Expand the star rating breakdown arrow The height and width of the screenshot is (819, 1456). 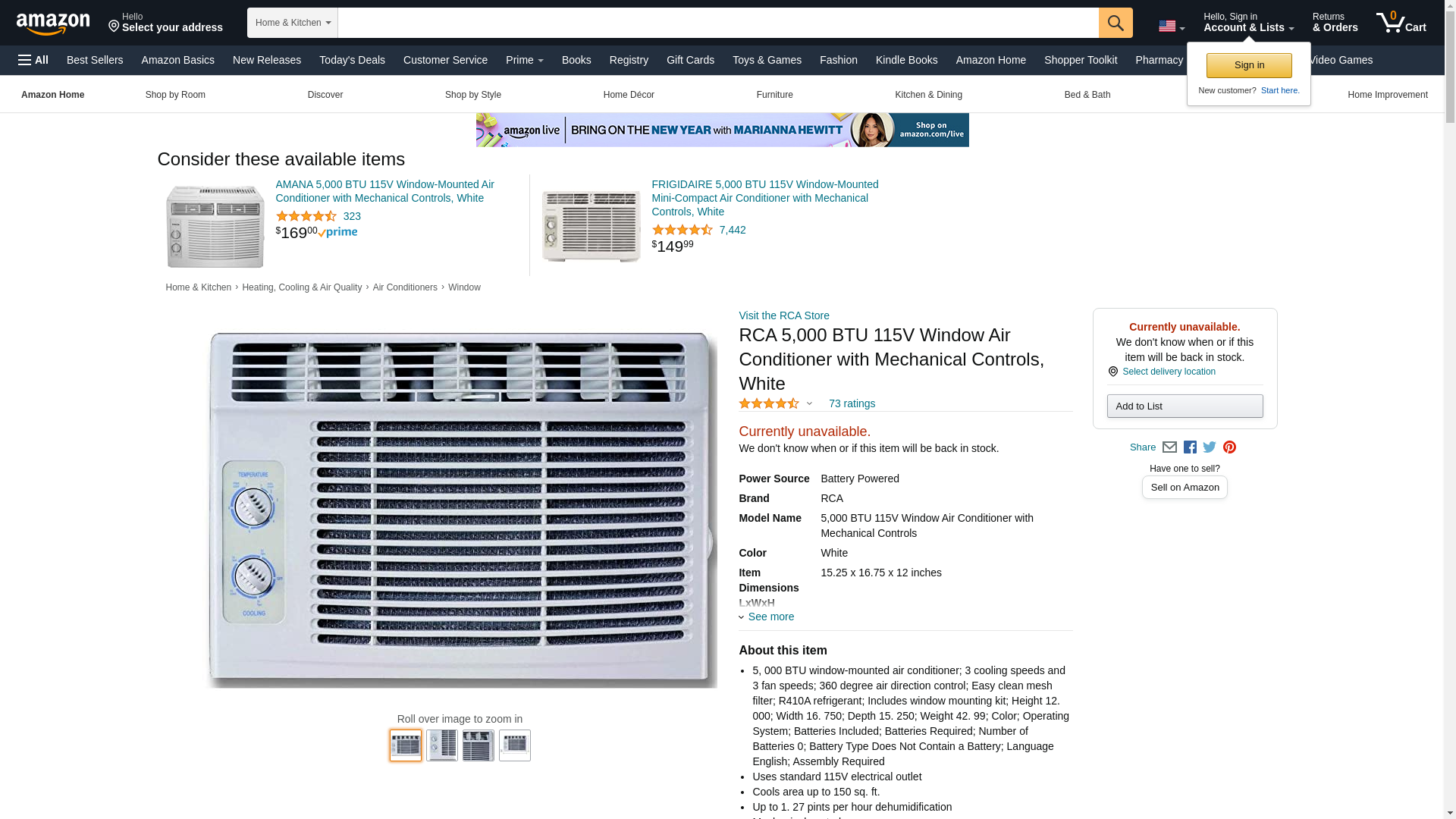(809, 403)
